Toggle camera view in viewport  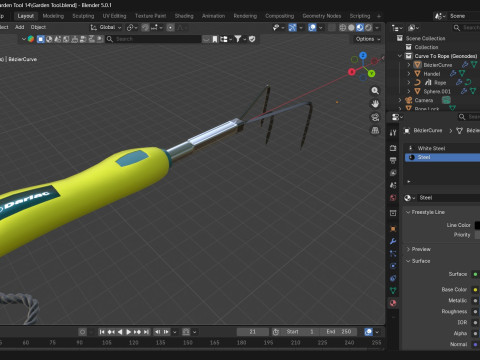point(375,117)
